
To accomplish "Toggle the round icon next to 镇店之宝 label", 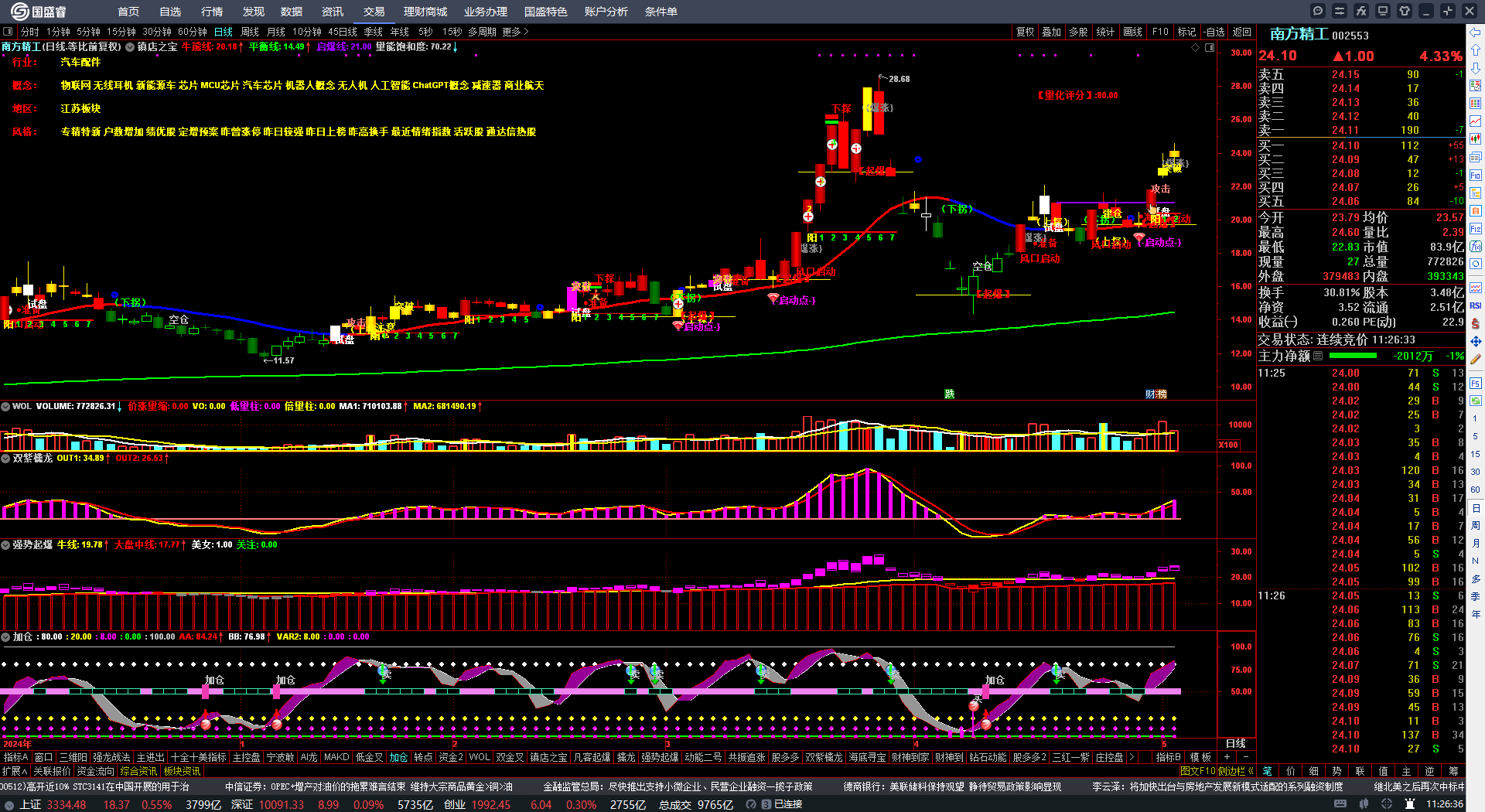I will point(130,47).
